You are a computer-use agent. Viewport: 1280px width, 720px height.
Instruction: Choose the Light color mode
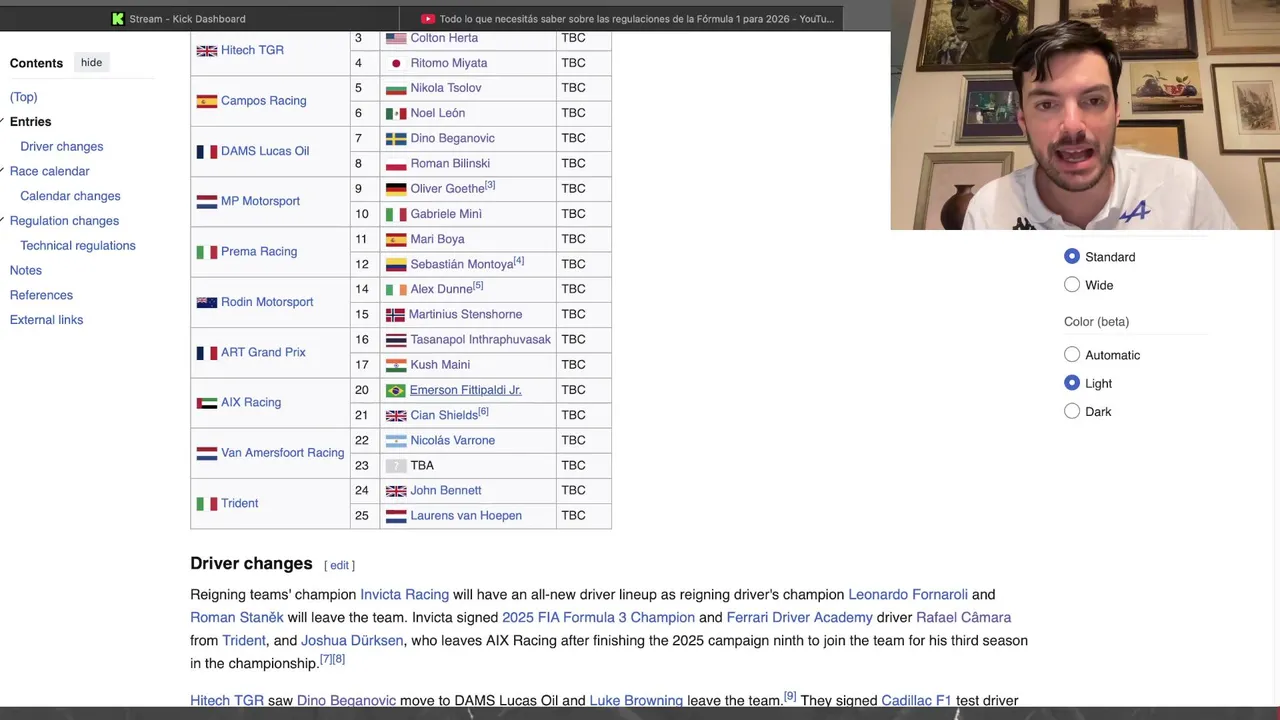(x=1072, y=383)
